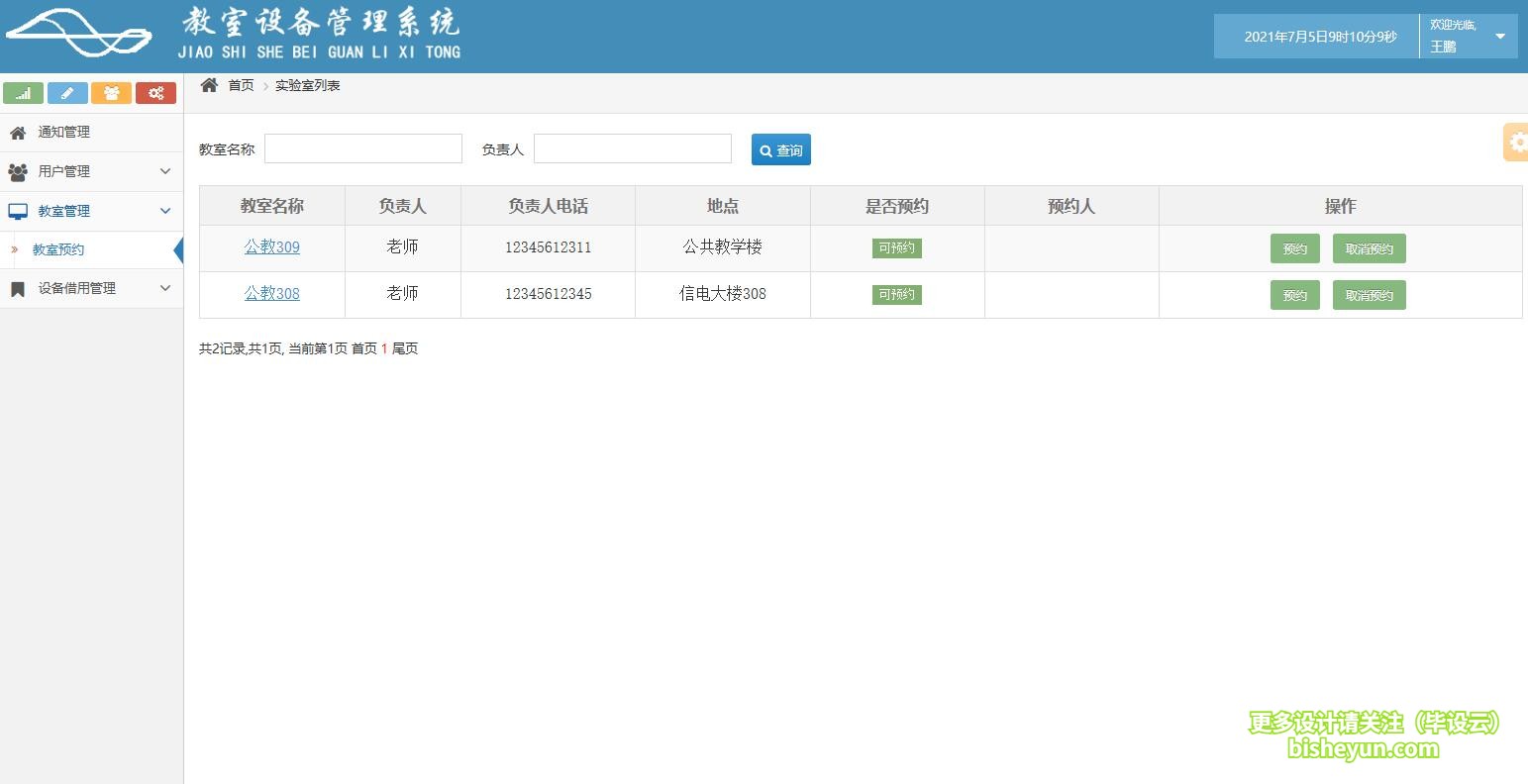Open the orange gear panel on the right edge
Image resolution: width=1528 pixels, height=784 pixels.
[x=1516, y=142]
